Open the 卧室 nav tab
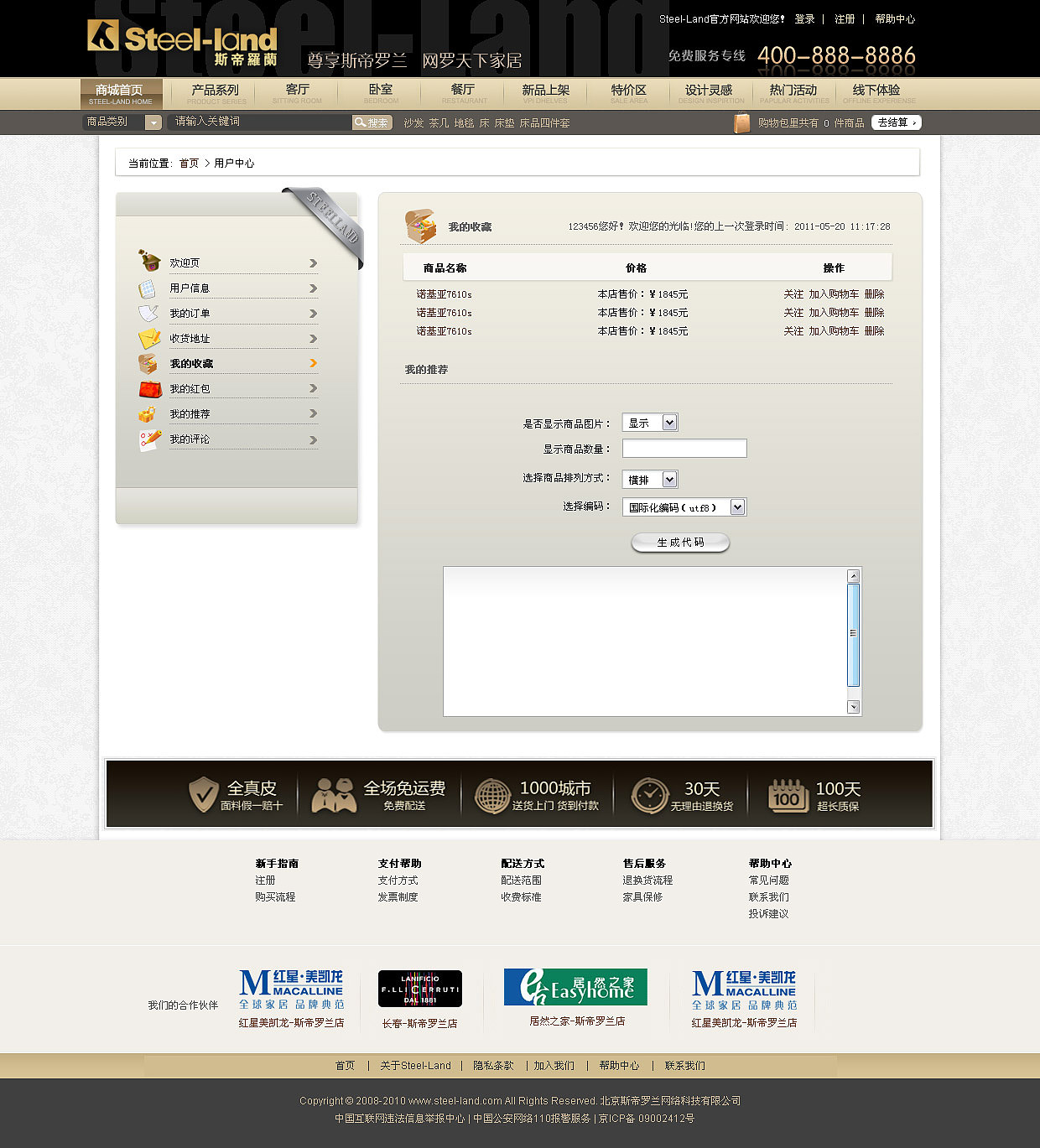This screenshot has width=1040, height=1148. 381,94
